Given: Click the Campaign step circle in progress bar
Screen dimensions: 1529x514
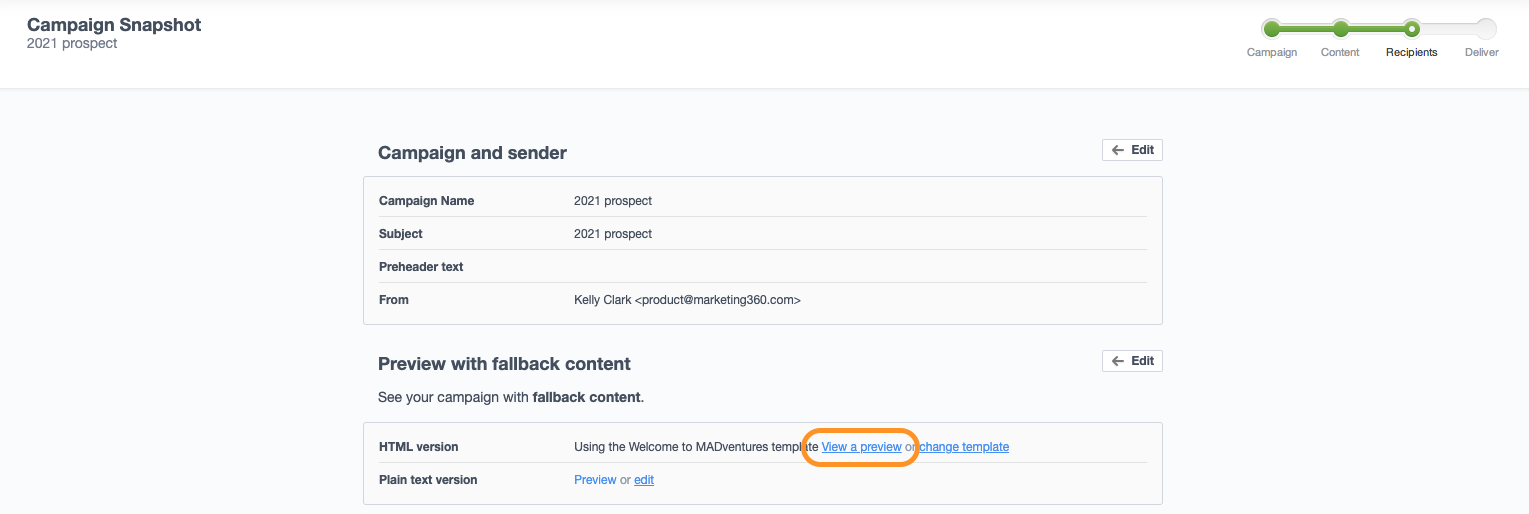Looking at the screenshot, I should [1272, 29].
